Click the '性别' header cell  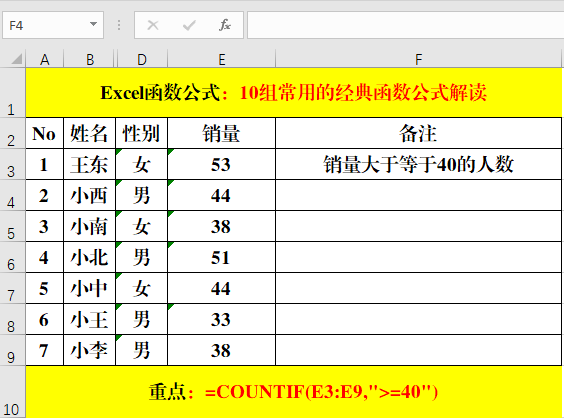tap(141, 133)
